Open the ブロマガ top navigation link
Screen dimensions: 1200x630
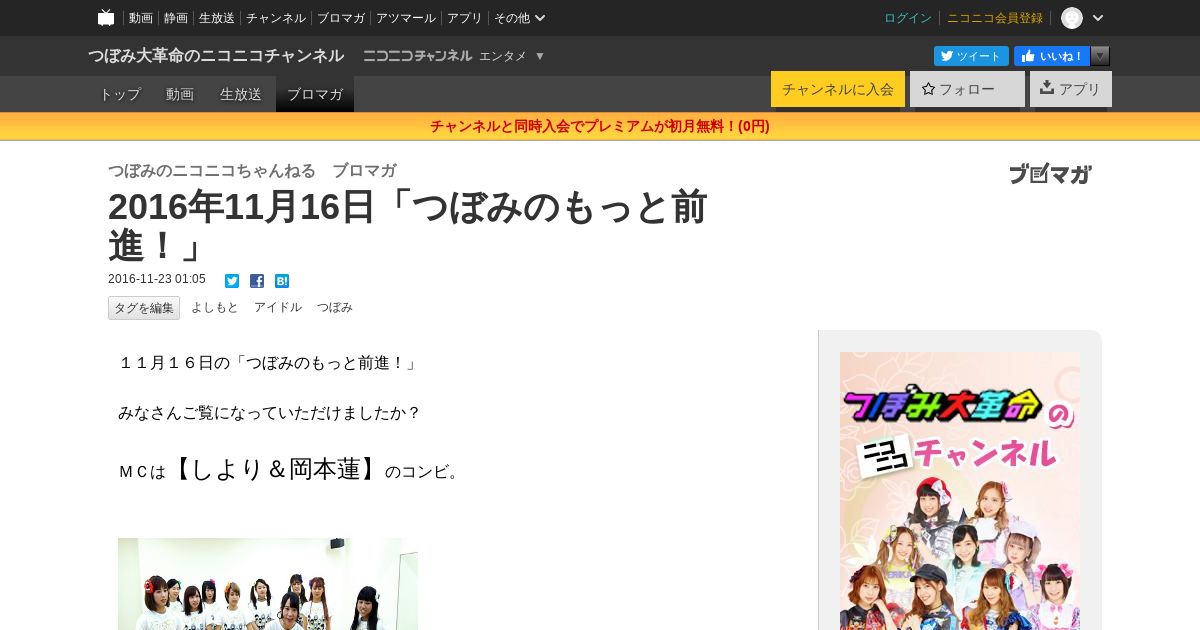click(x=341, y=18)
